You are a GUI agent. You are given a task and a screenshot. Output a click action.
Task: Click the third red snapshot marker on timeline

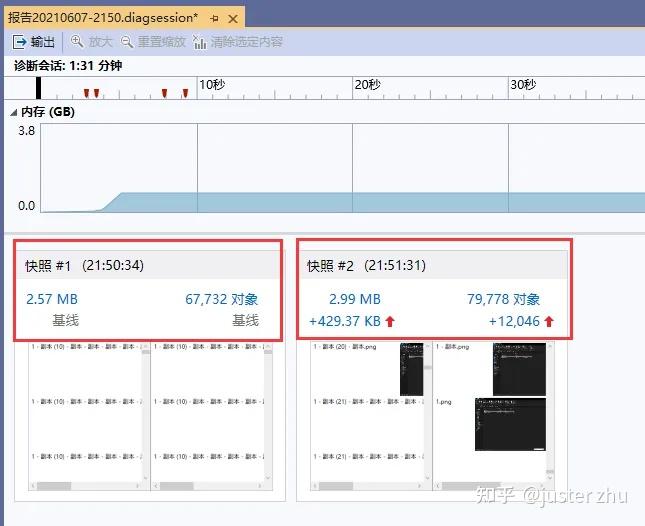(165, 93)
